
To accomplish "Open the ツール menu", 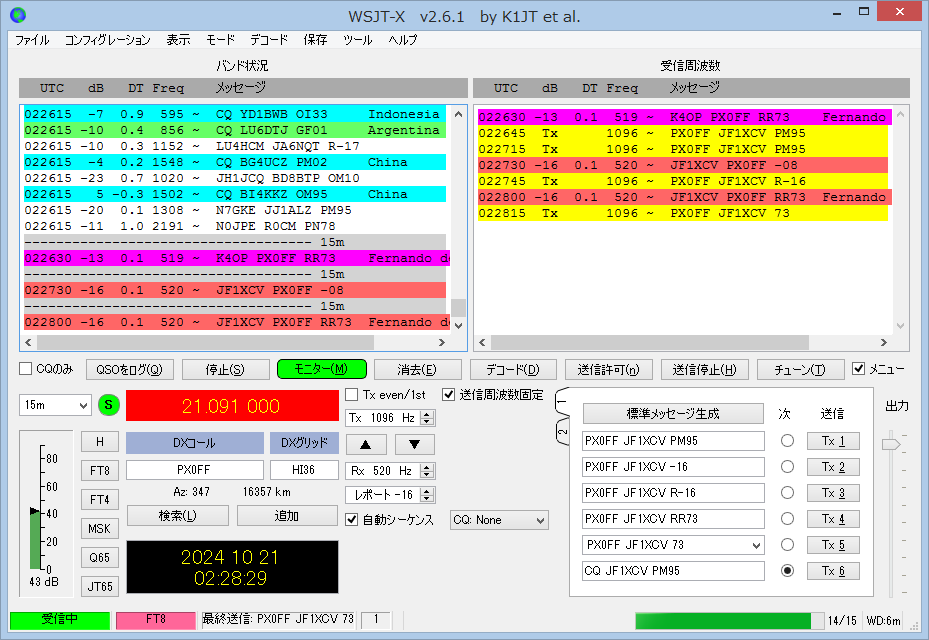I will click(x=357, y=40).
